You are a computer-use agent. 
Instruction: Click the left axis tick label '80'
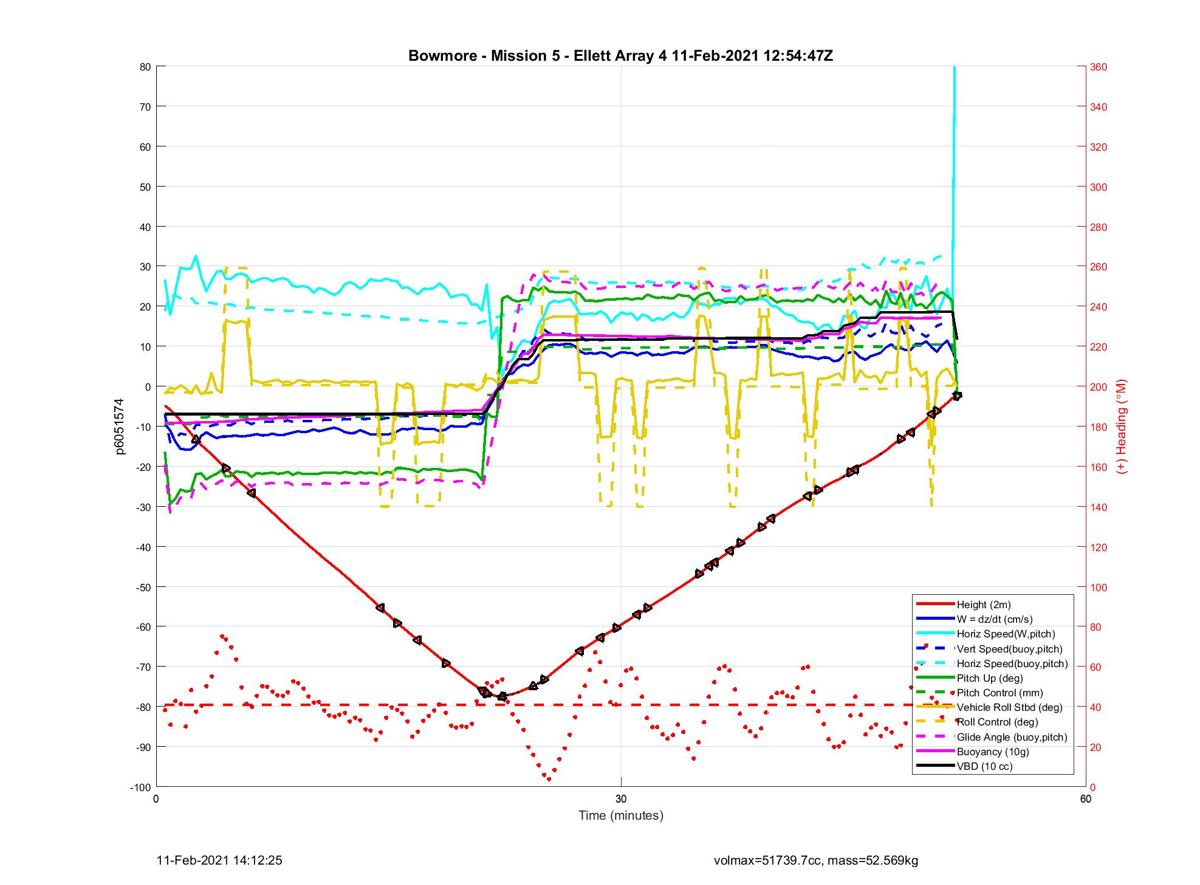pos(144,67)
